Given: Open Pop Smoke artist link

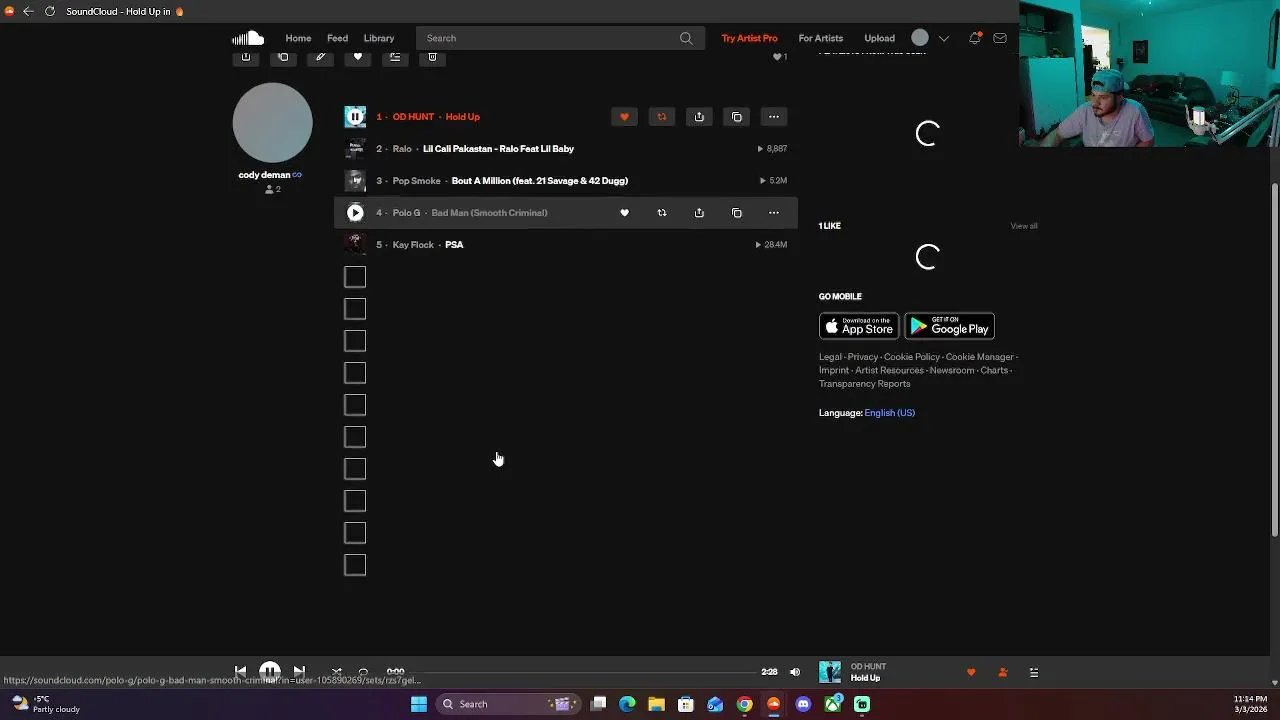Looking at the screenshot, I should tap(416, 181).
